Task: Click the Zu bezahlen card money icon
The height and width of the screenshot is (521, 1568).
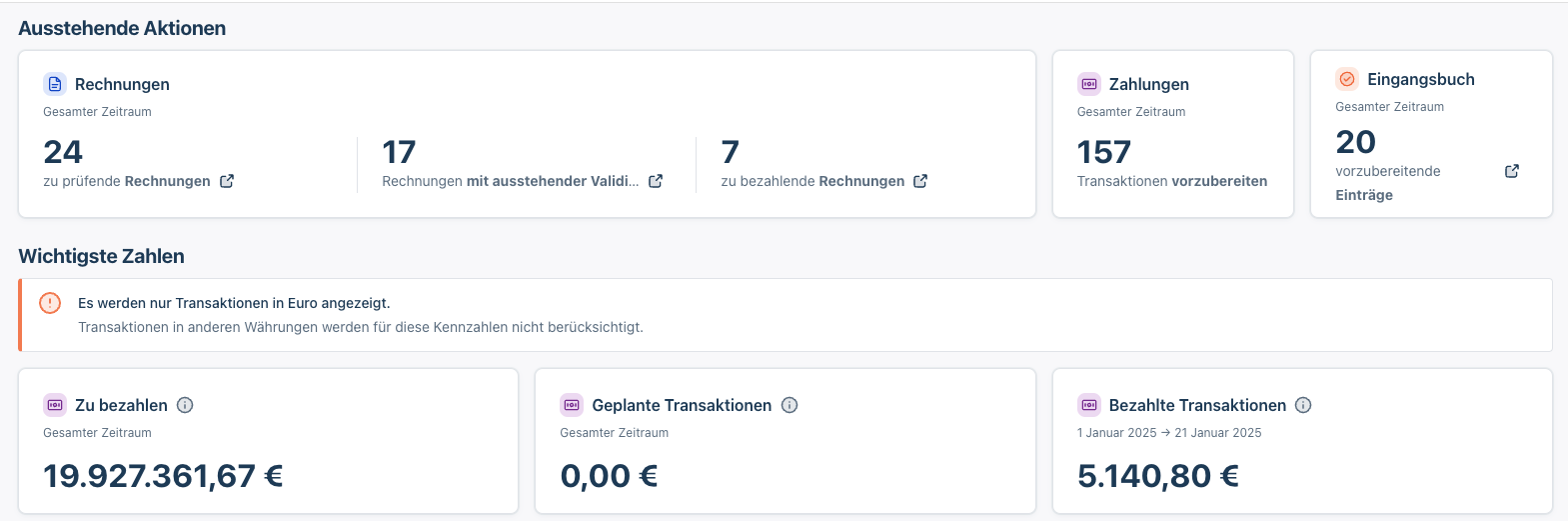Action: [x=55, y=405]
